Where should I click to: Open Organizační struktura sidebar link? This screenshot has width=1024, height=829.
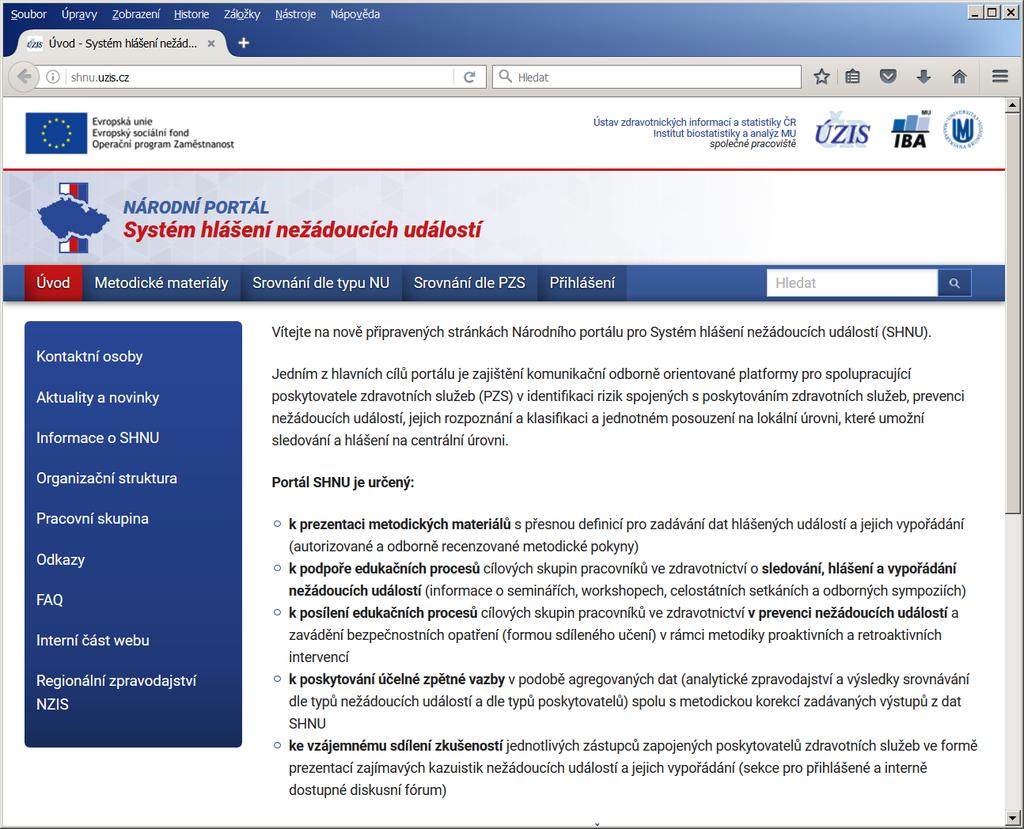pyautogui.click(x=106, y=478)
